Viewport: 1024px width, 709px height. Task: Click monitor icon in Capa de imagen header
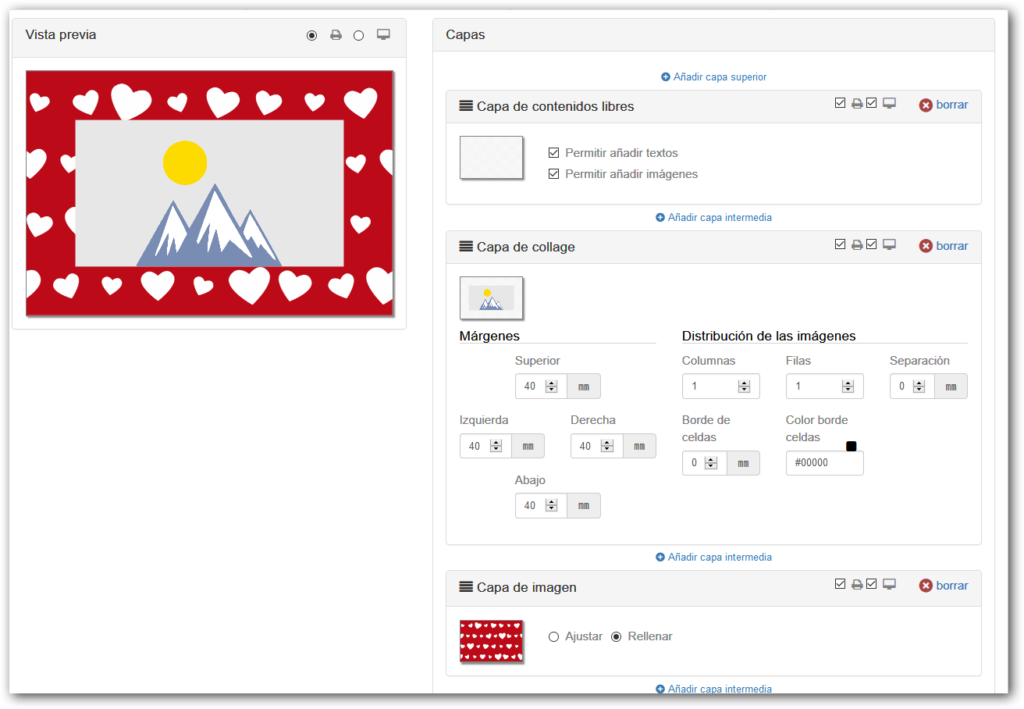889,584
